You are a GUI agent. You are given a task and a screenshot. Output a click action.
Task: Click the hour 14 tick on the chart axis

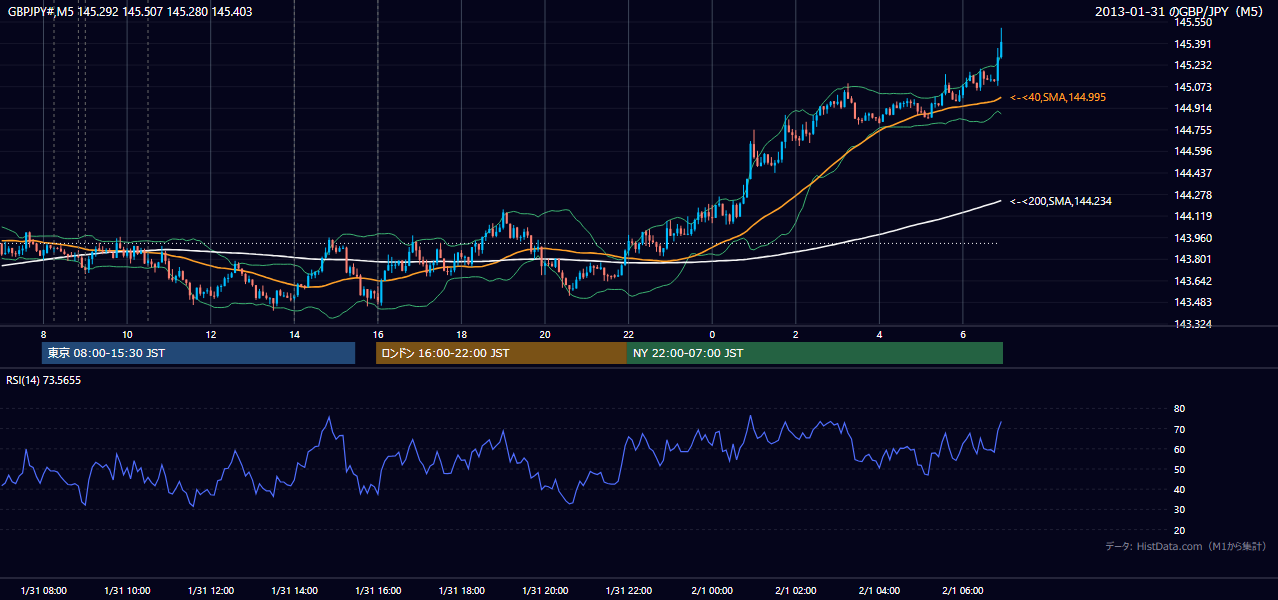[x=294, y=334]
